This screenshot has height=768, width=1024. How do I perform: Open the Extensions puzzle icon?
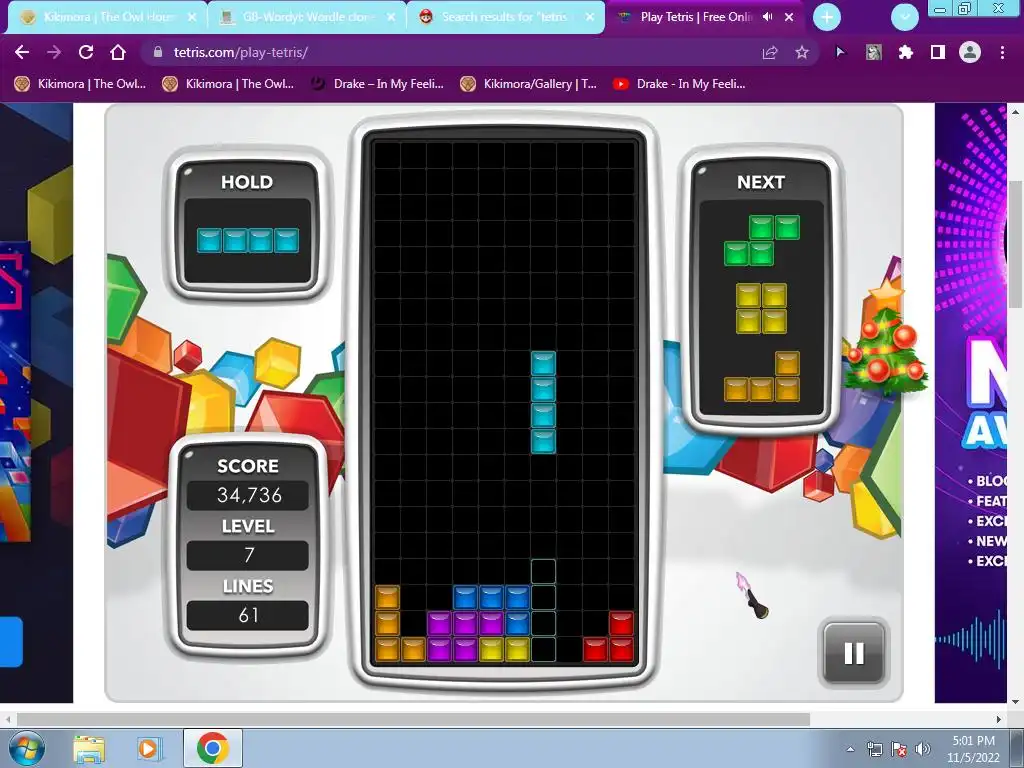(x=905, y=52)
